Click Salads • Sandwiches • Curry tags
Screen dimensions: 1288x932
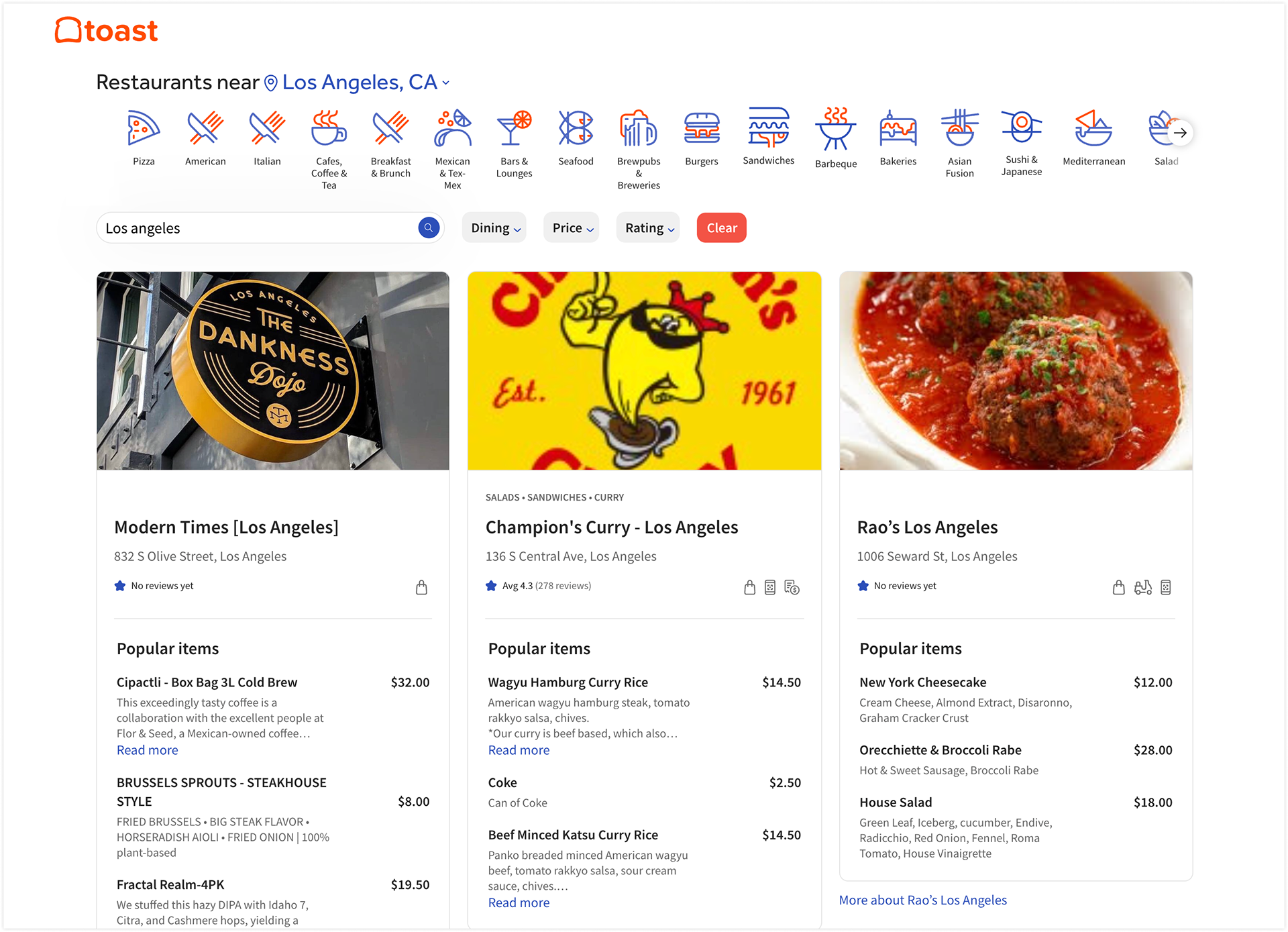tap(555, 497)
